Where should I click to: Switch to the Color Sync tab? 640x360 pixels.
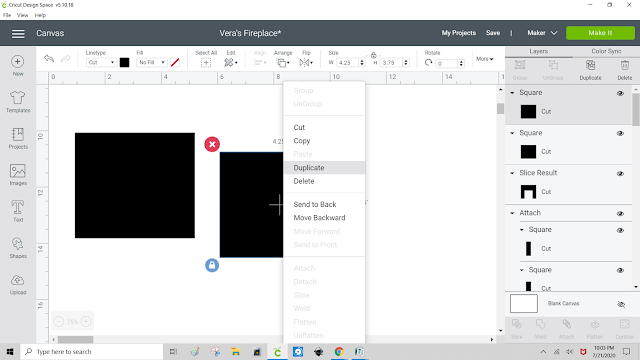606,51
